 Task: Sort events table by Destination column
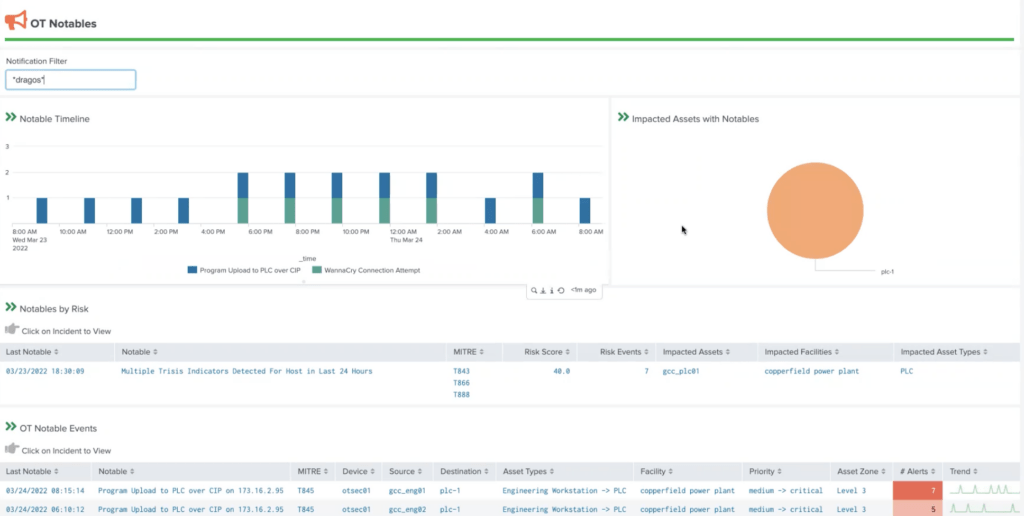[464, 472]
